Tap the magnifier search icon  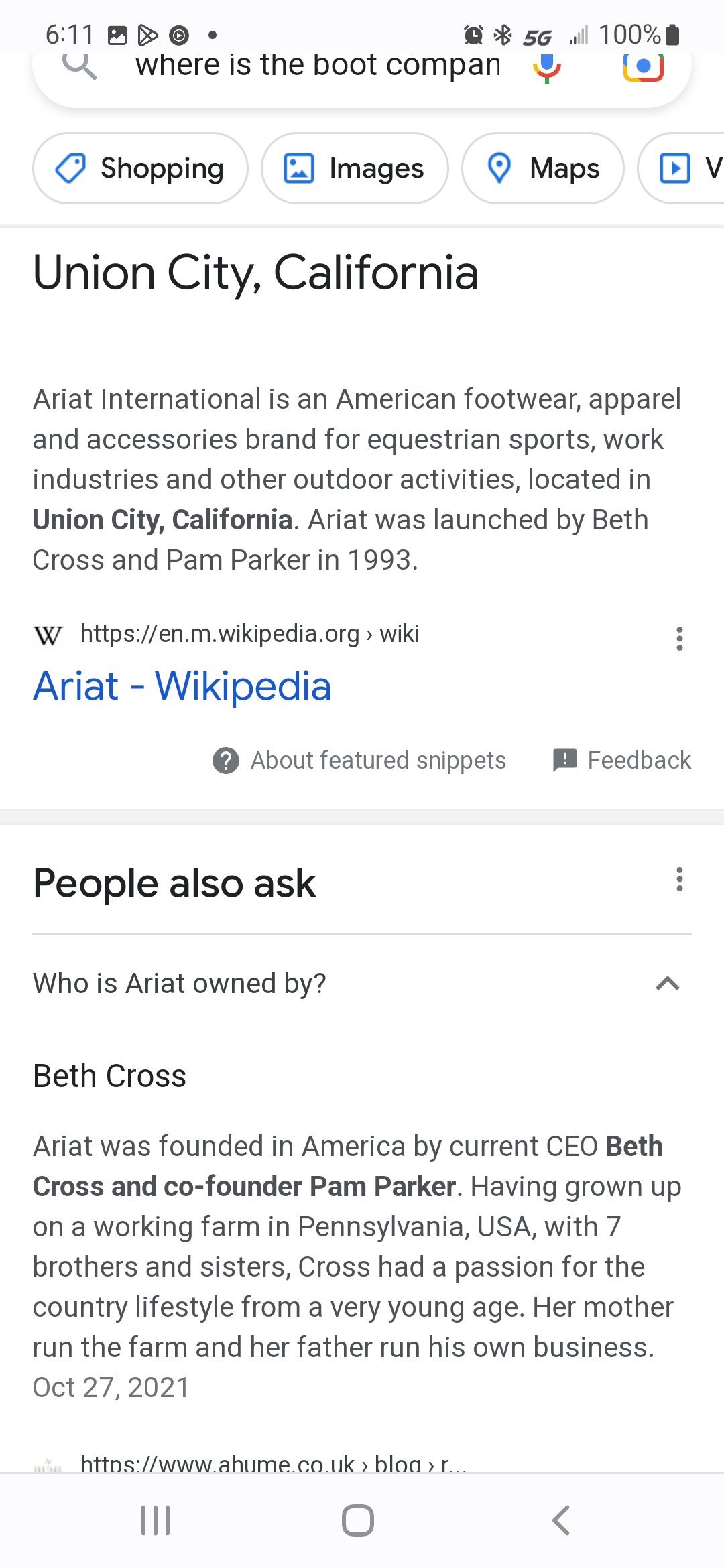(80, 66)
